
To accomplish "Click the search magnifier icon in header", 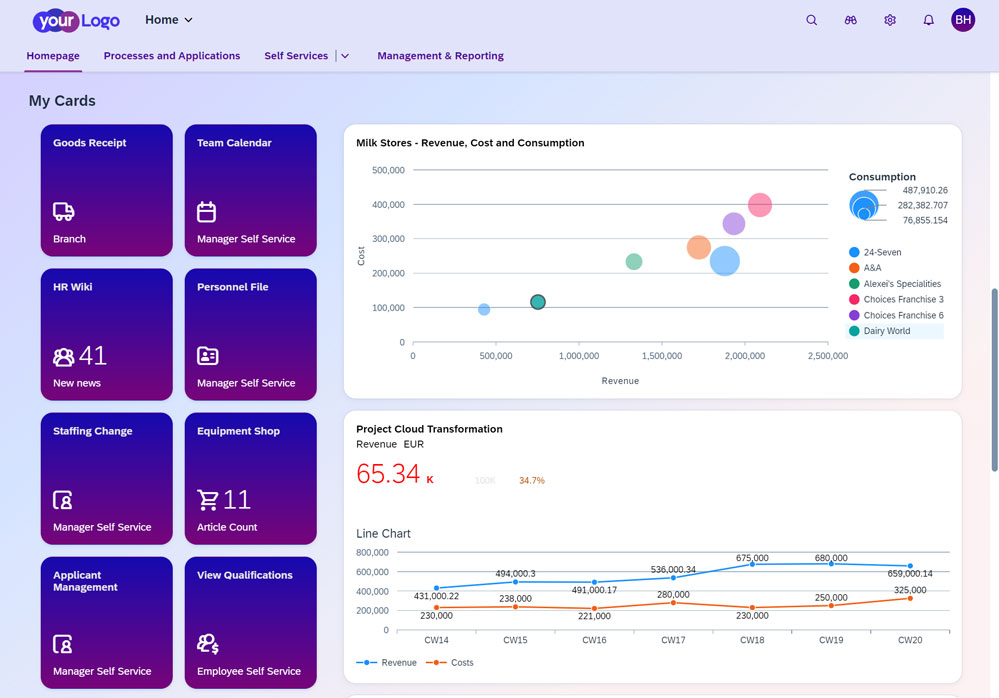I will [811, 20].
